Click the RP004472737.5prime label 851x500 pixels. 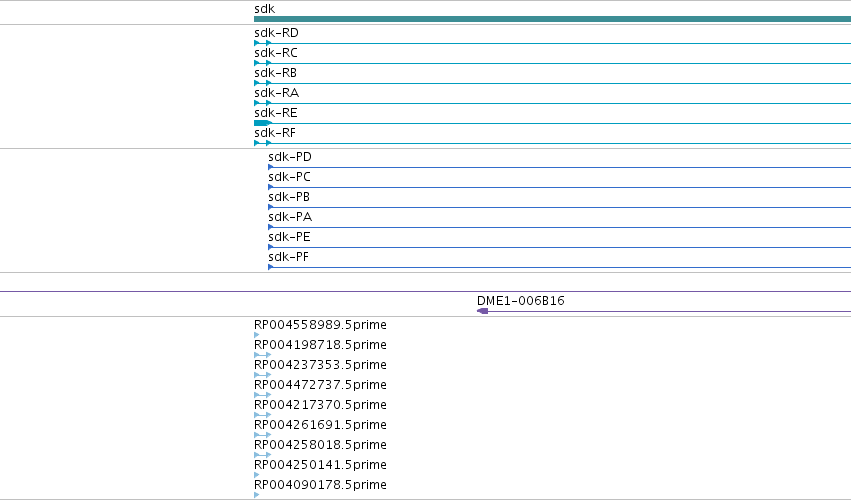pos(320,385)
